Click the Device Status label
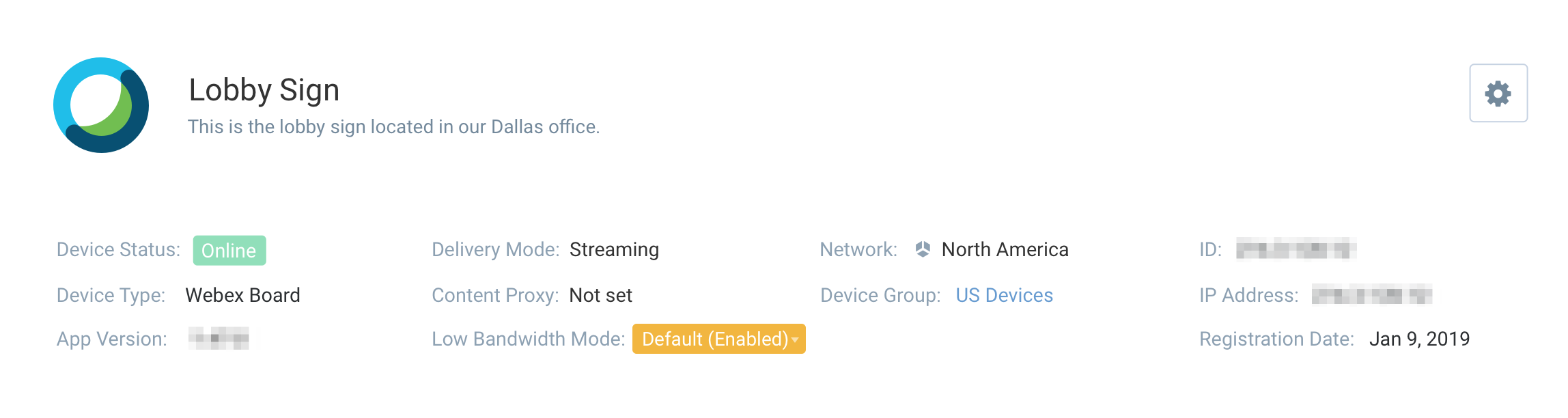This screenshot has height=418, width=1568. pyautogui.click(x=118, y=249)
